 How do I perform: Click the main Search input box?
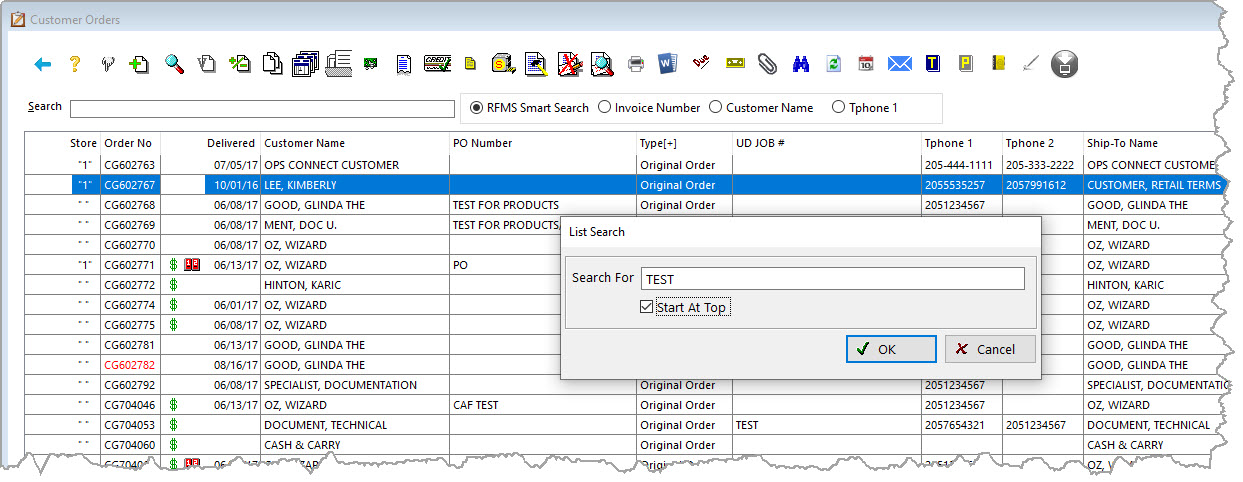coord(262,109)
